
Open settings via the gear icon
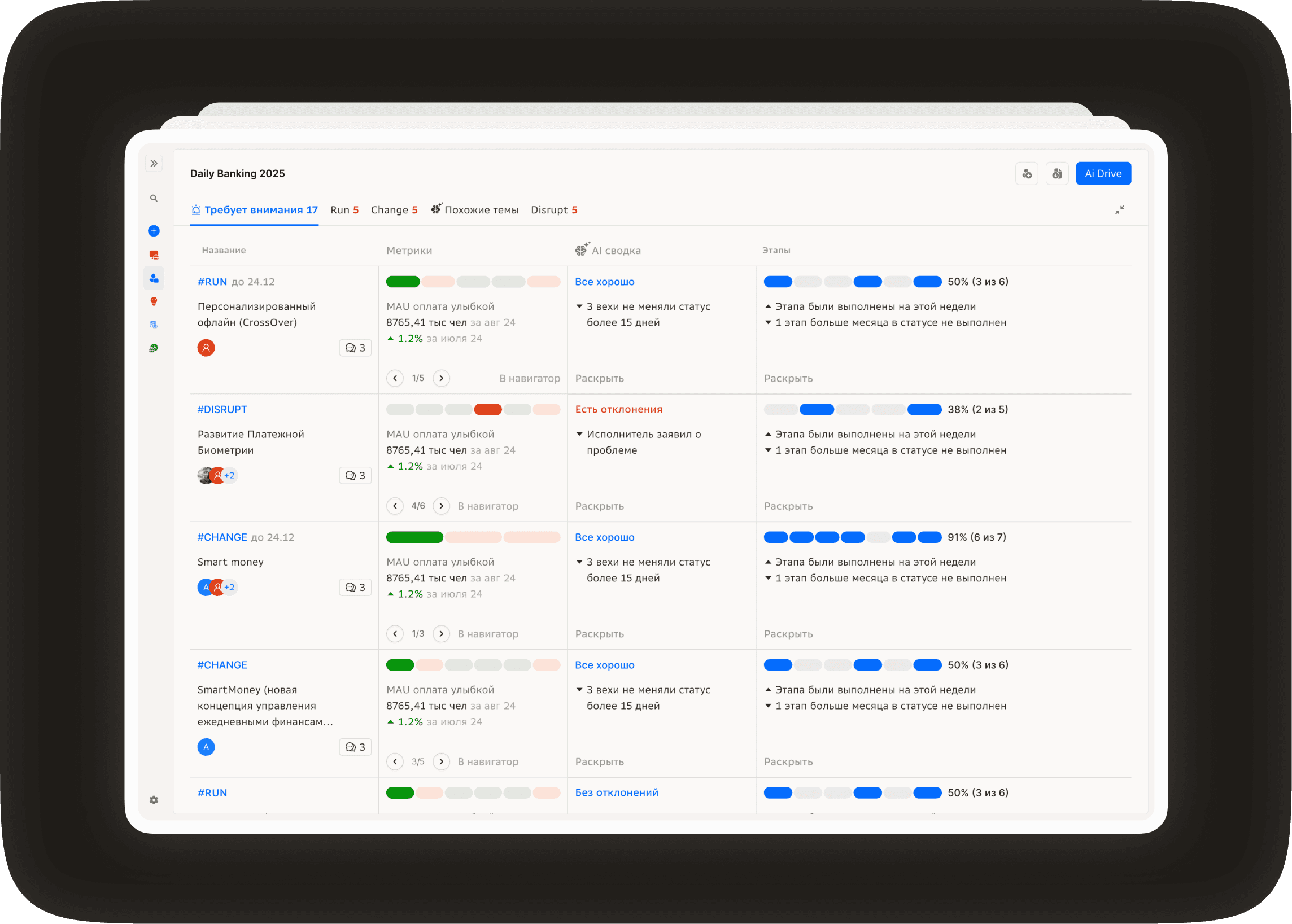[x=154, y=800]
